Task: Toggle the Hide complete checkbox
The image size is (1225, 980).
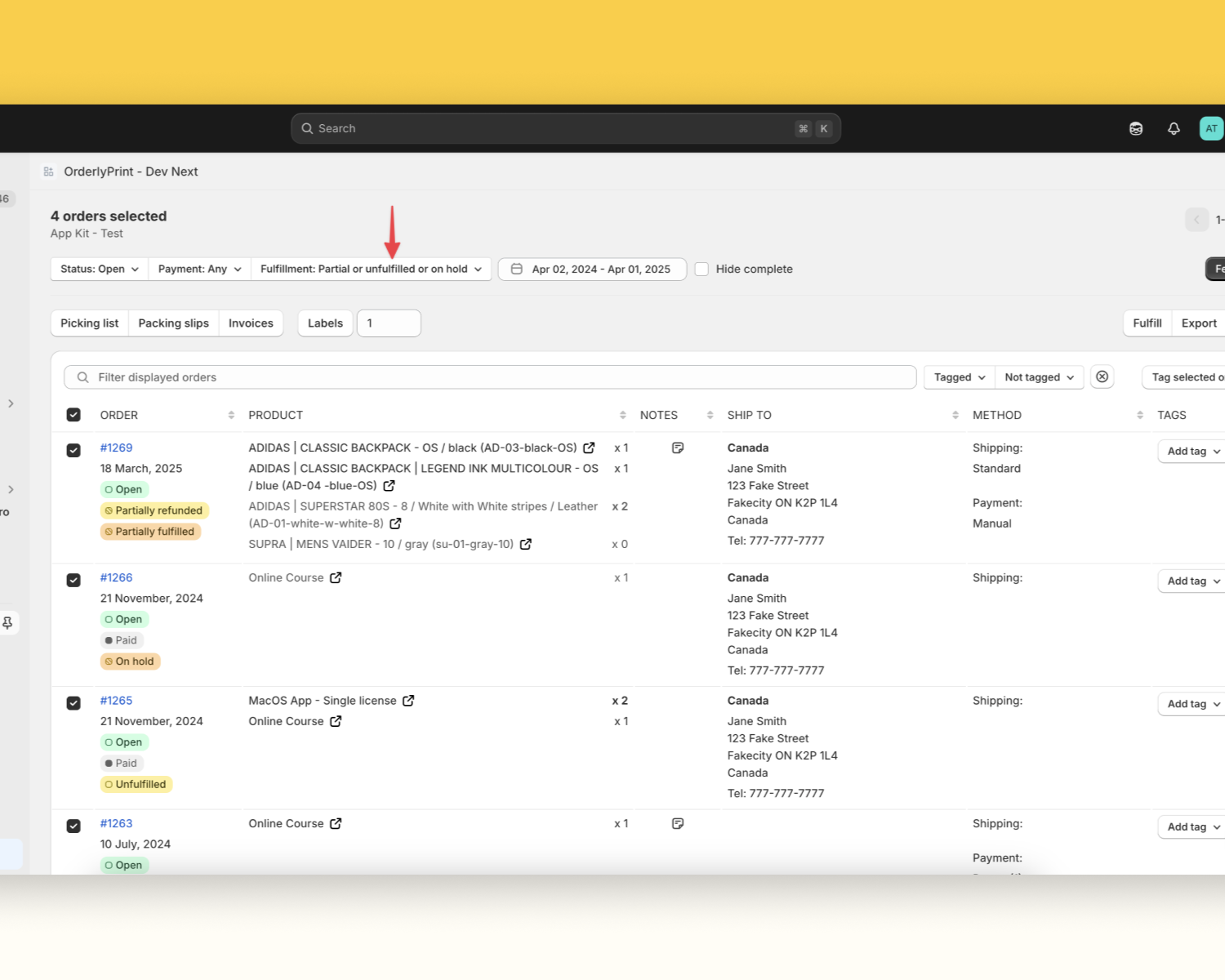Action: click(x=702, y=269)
